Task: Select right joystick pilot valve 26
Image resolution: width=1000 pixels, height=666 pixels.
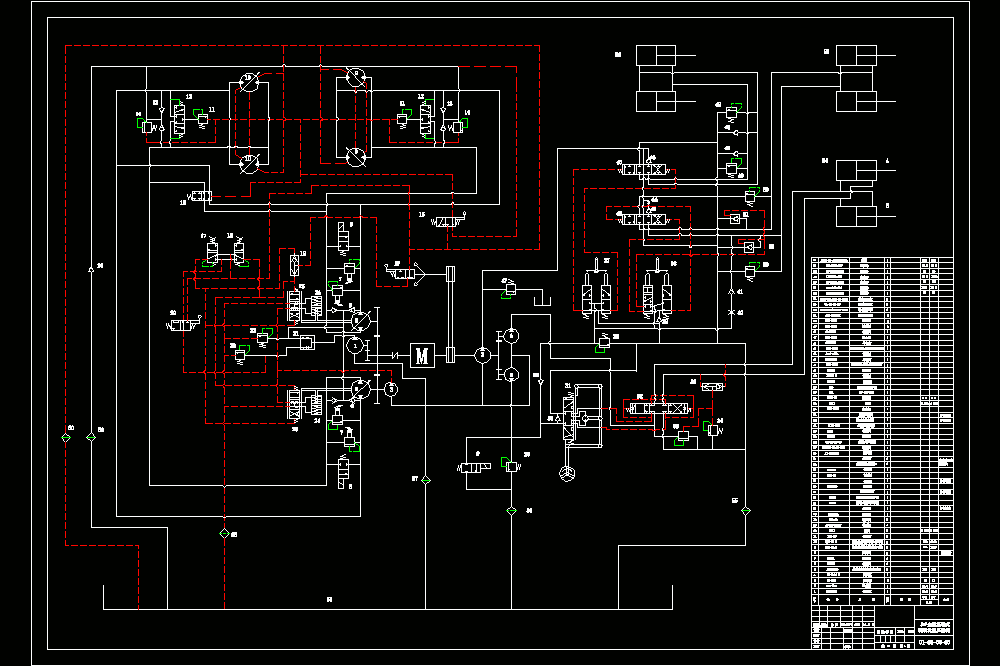Action: click(x=658, y=290)
